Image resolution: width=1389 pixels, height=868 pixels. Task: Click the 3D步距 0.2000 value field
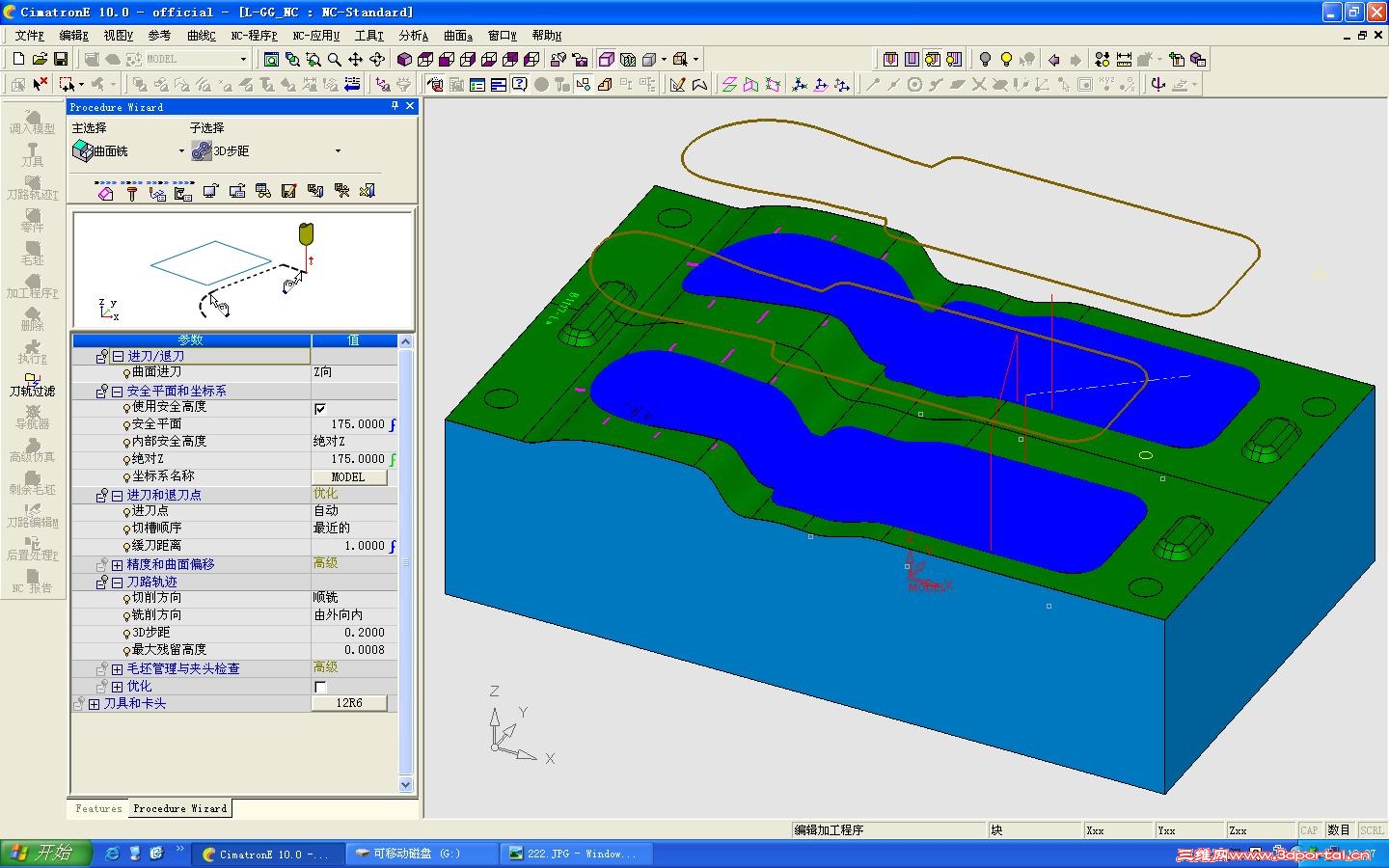(354, 634)
